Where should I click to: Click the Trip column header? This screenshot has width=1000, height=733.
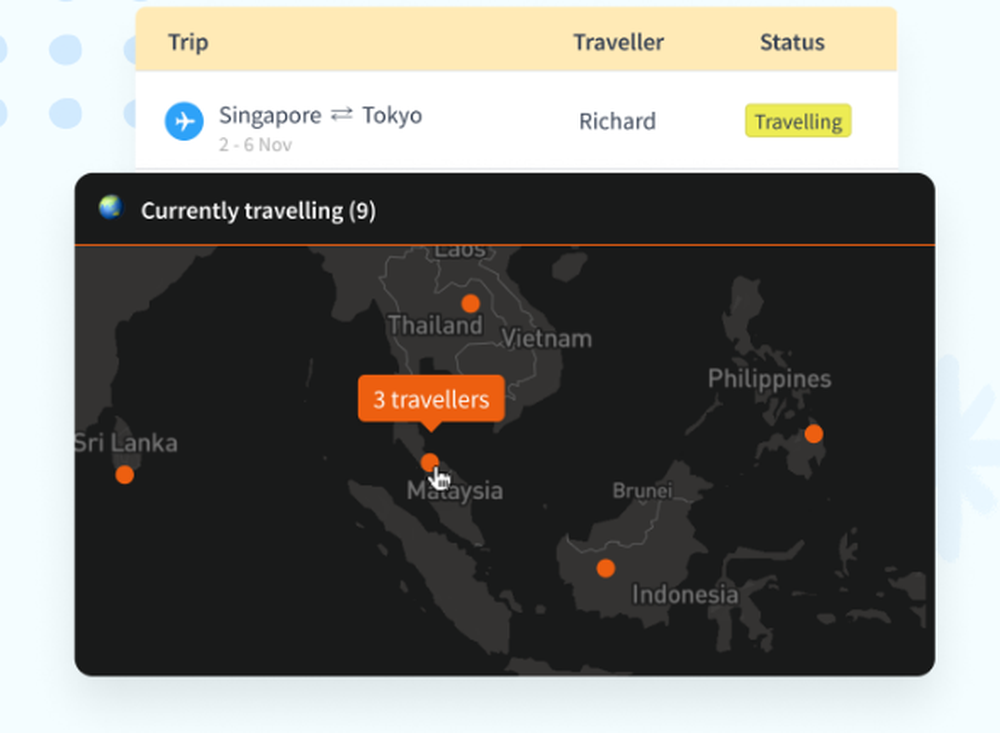point(188,42)
